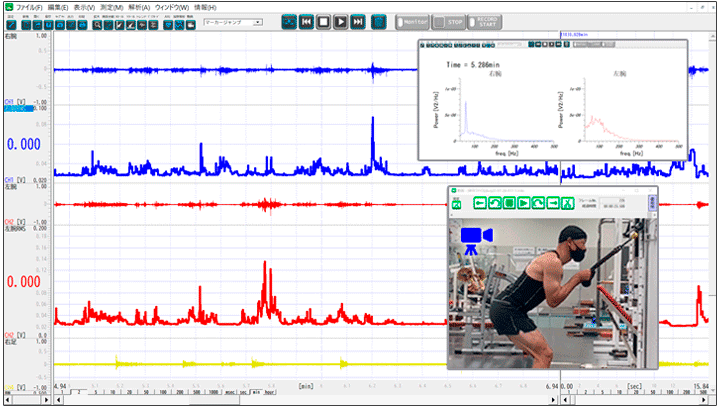Click right arrow of channel panel scrollbar

[45, 400]
